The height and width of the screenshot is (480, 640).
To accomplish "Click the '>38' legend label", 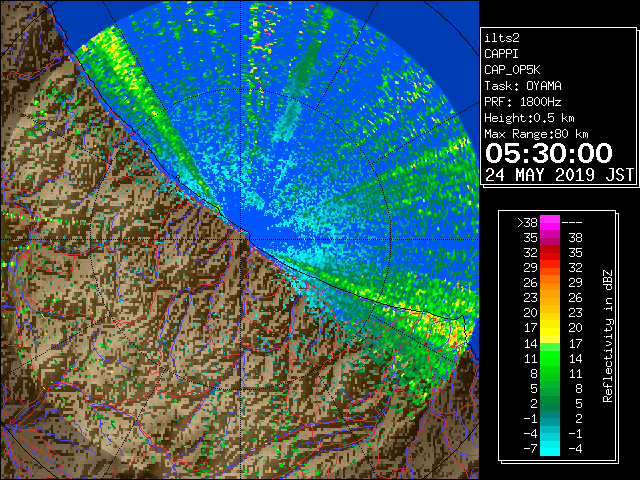I will click(x=527, y=222).
